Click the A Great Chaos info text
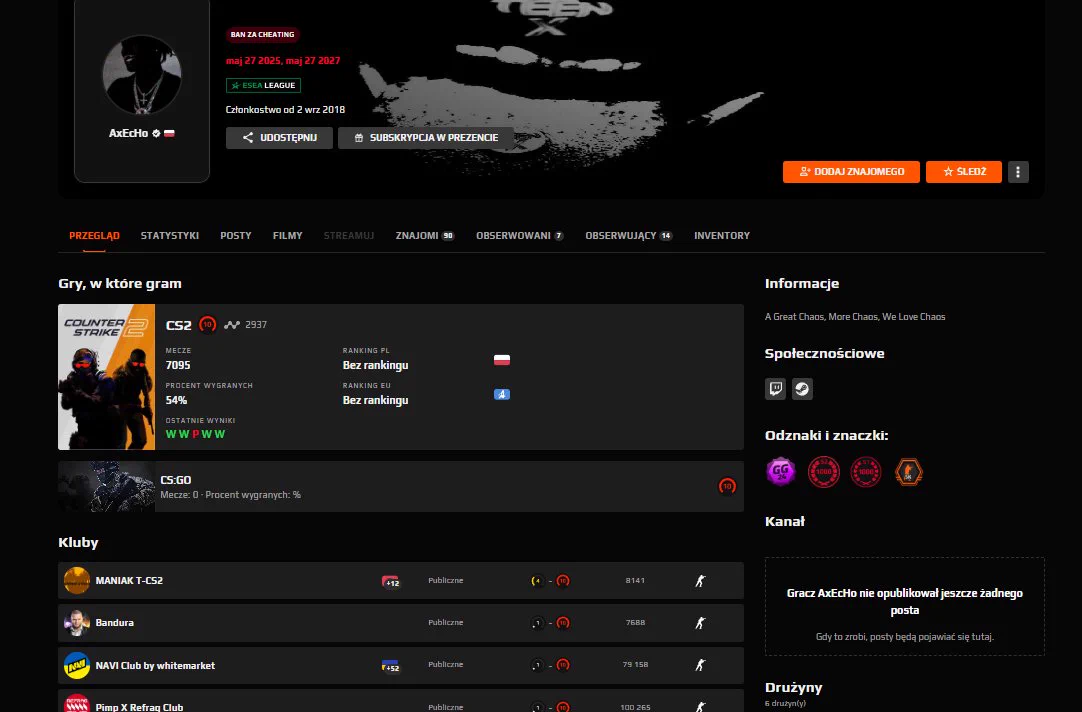 pos(855,317)
